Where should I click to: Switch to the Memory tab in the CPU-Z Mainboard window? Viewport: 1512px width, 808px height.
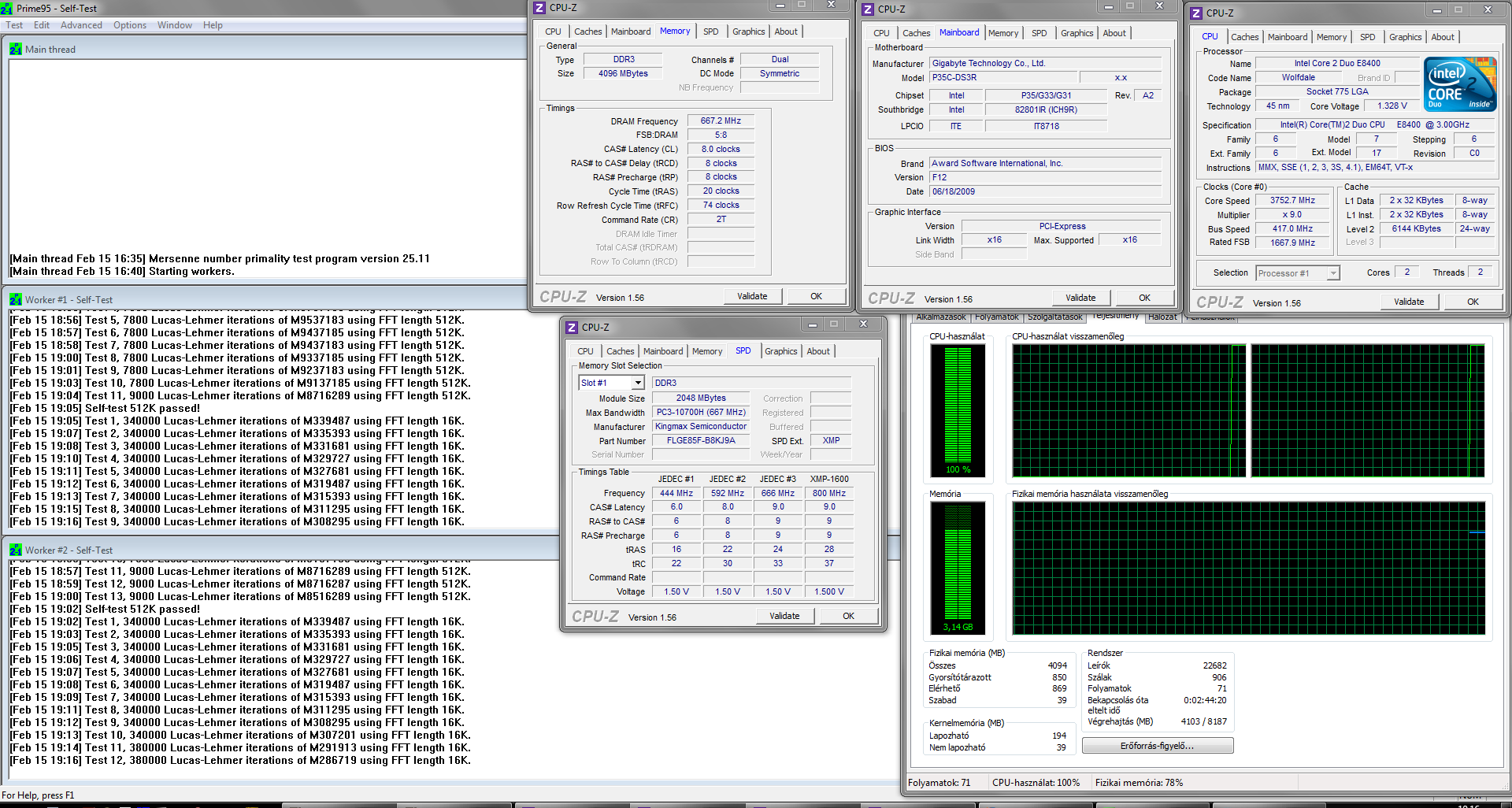(1003, 33)
